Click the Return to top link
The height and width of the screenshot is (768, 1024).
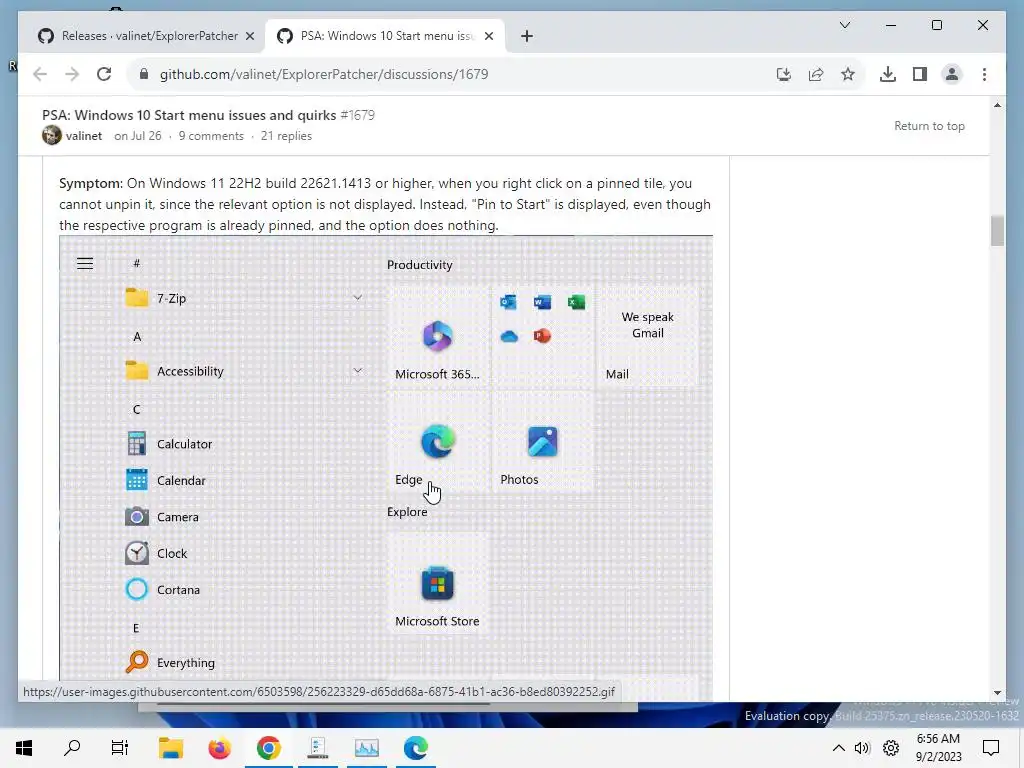coord(929,126)
